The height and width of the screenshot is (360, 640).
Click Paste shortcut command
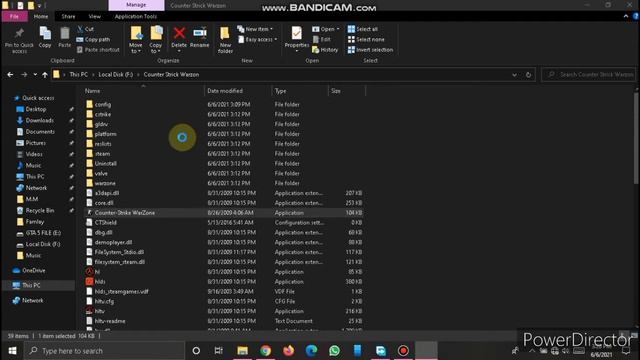pos(98,50)
